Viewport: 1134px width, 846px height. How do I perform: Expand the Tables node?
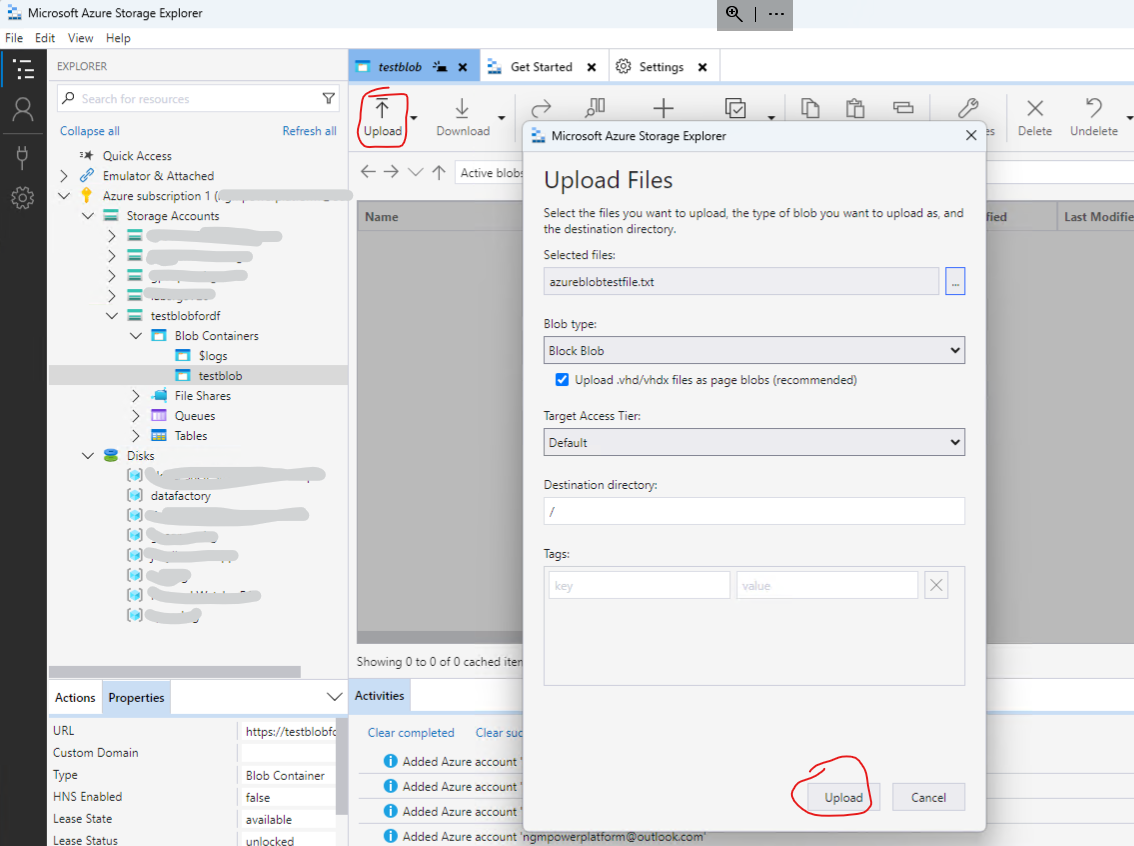(x=135, y=436)
